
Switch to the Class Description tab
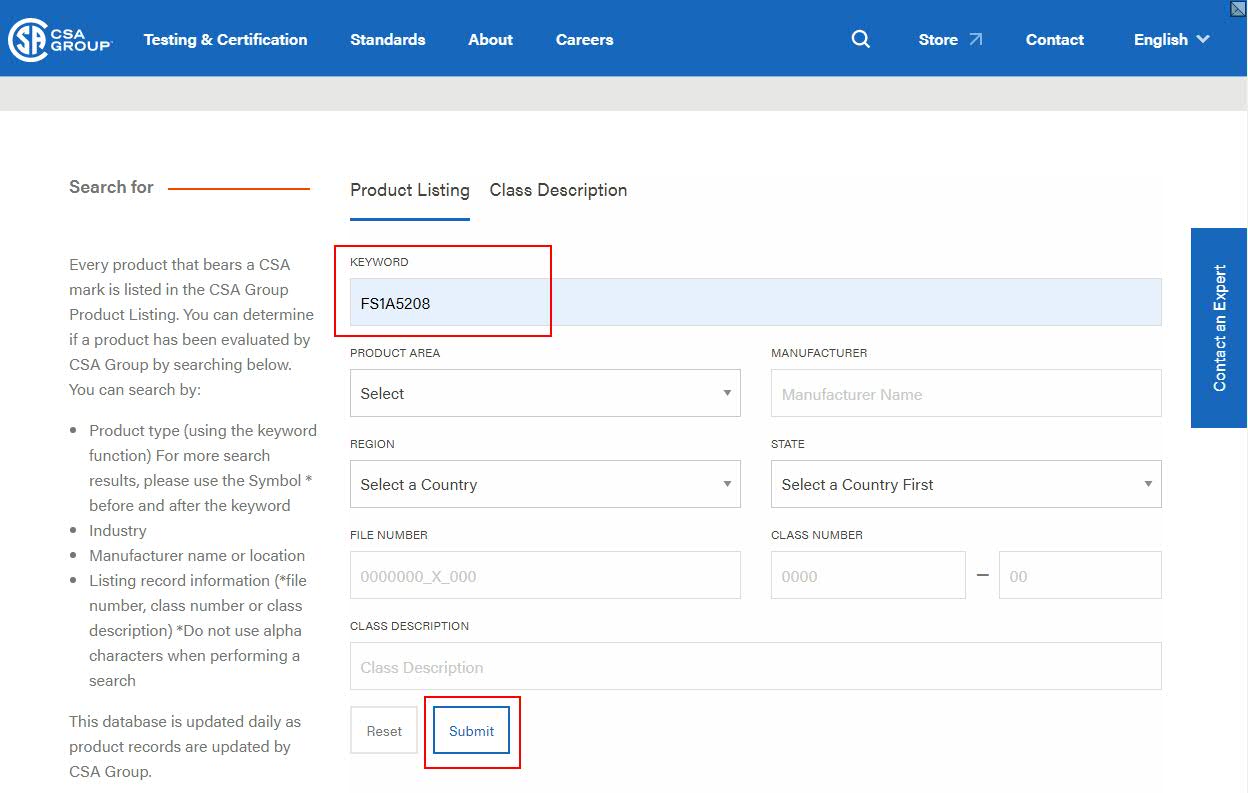tap(558, 190)
